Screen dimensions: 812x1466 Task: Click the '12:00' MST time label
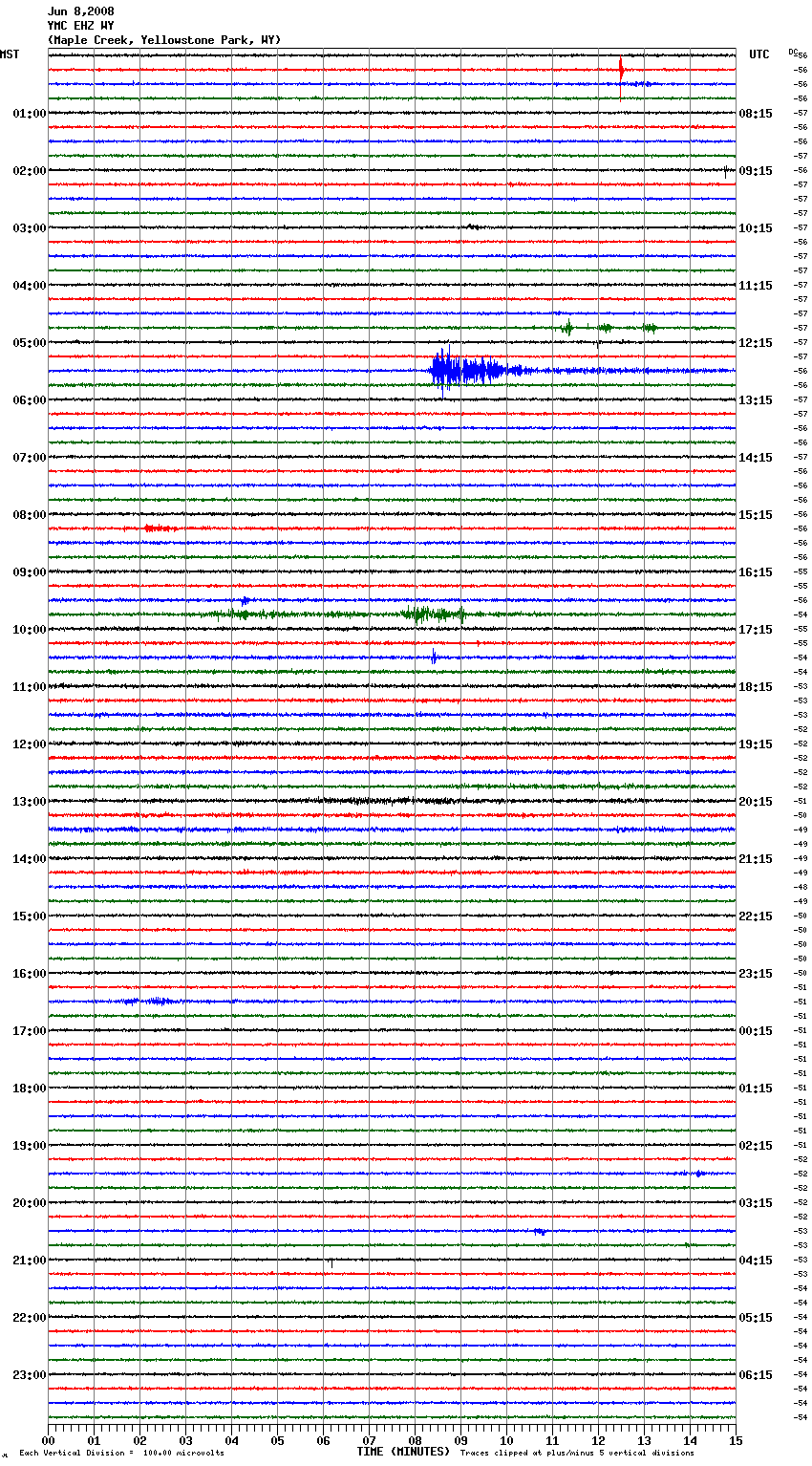30,744
